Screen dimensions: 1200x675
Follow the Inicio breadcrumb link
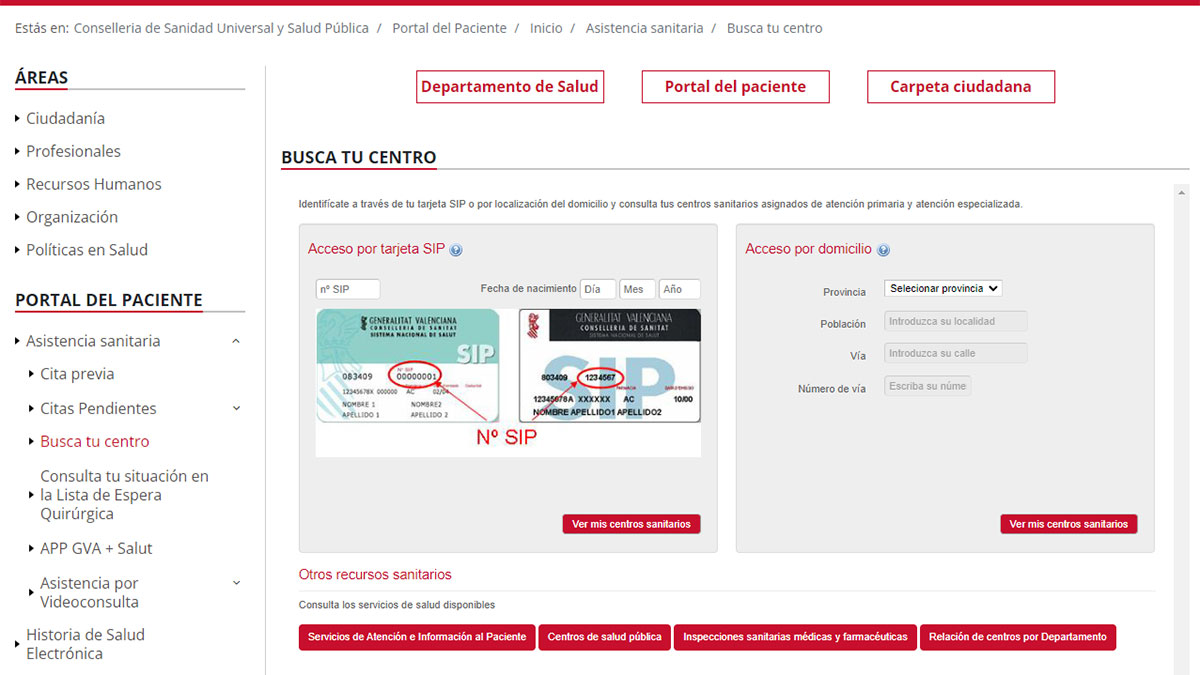pos(546,28)
